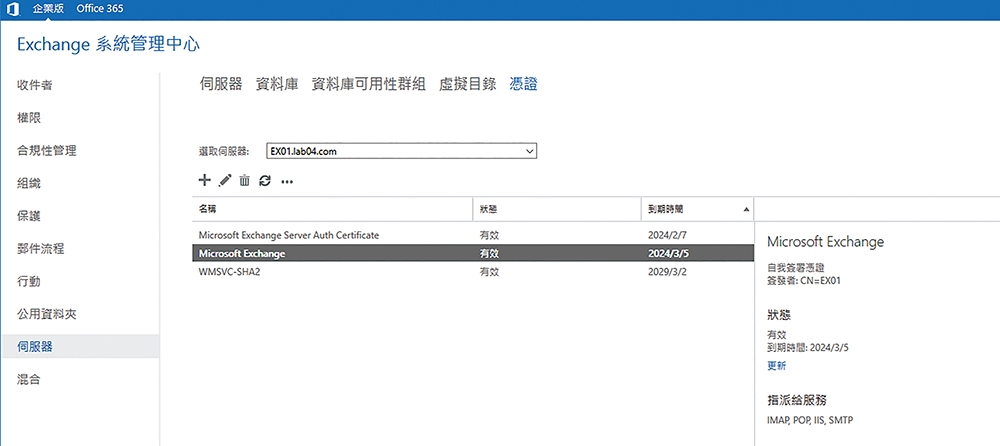Click expiry date 2024/2/7 cell
1000x446 pixels.
coord(666,235)
